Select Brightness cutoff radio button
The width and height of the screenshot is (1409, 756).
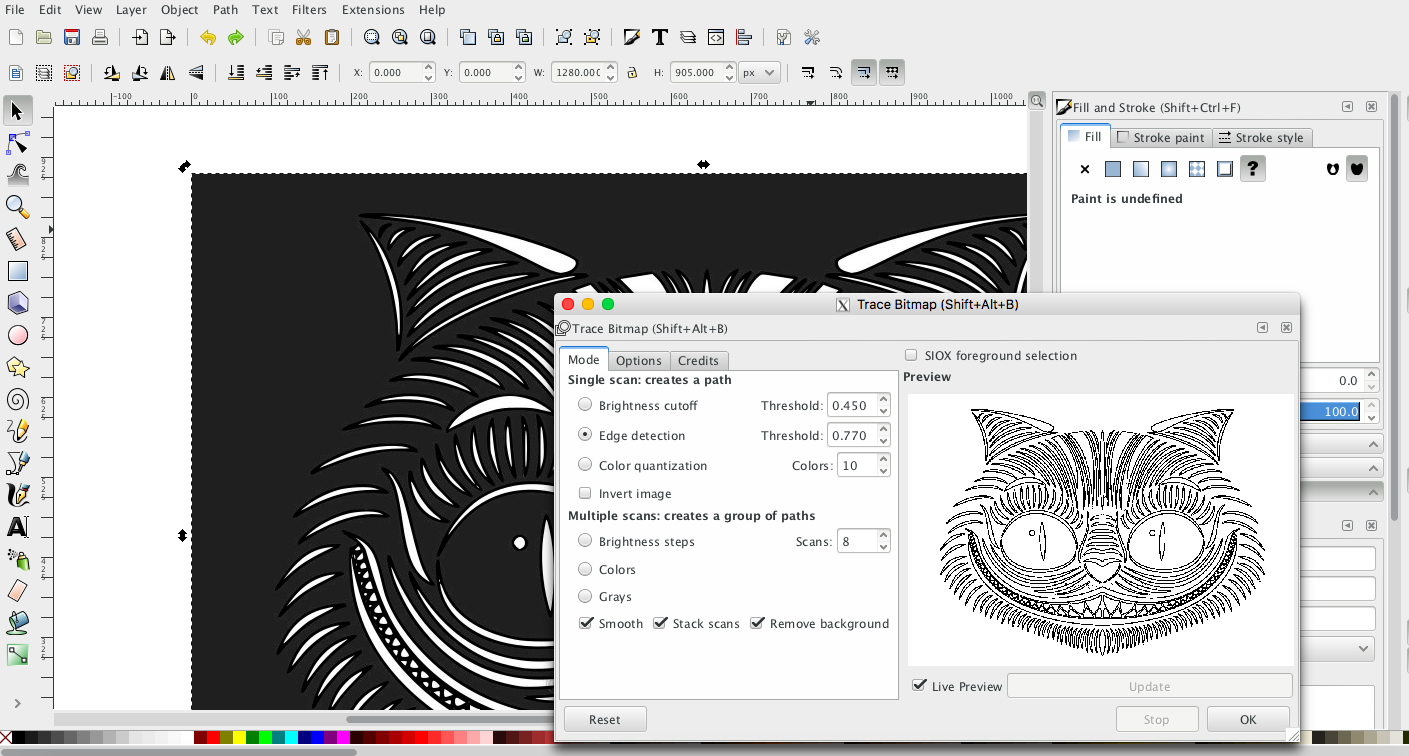[x=585, y=405]
